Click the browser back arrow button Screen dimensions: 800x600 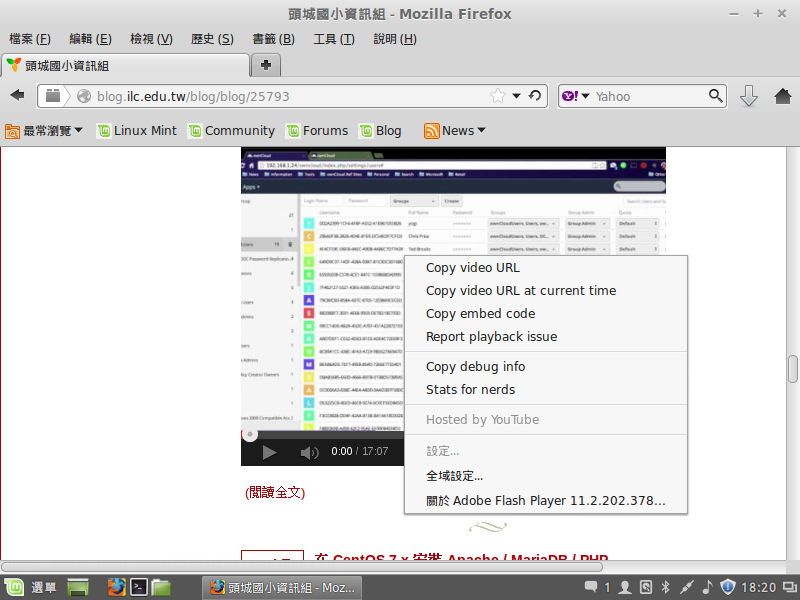[x=17, y=96]
